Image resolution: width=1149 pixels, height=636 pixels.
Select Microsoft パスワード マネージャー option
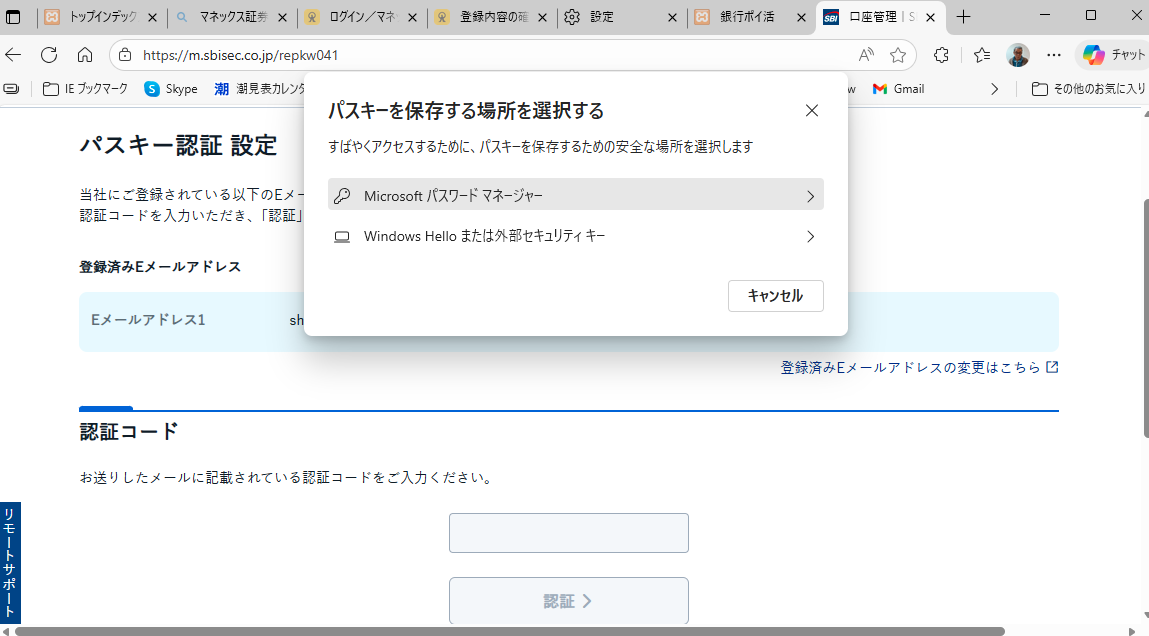(575, 196)
